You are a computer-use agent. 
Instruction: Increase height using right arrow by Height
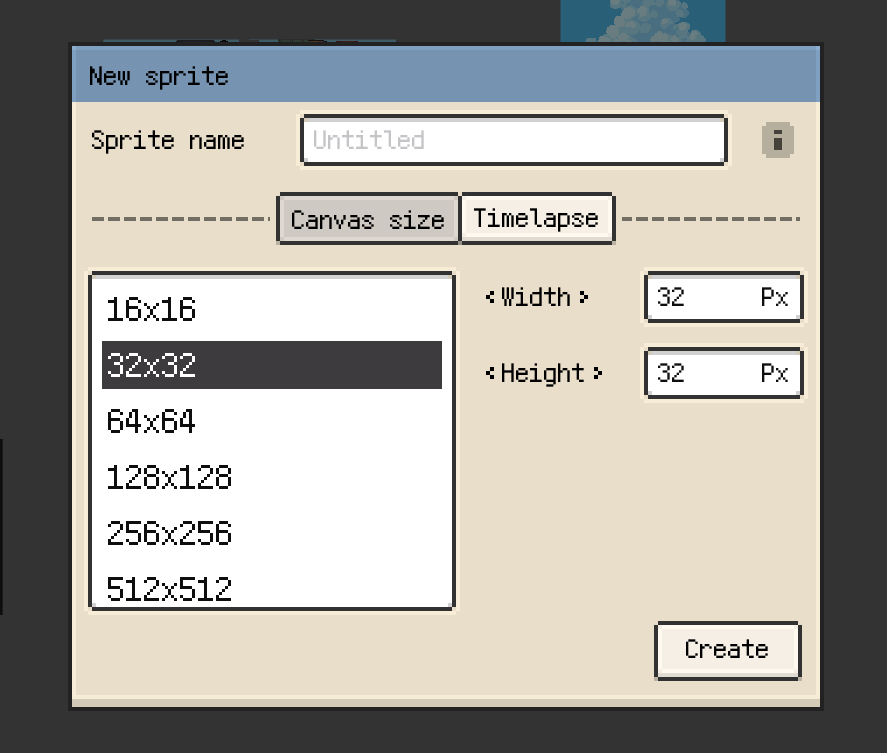tap(598, 373)
